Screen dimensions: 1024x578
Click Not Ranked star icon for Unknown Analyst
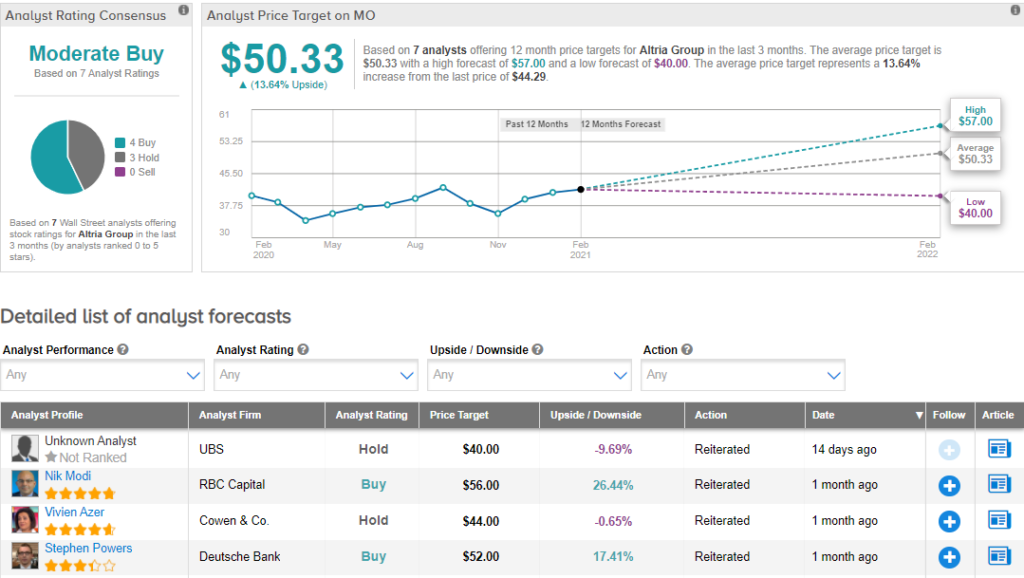point(51,457)
